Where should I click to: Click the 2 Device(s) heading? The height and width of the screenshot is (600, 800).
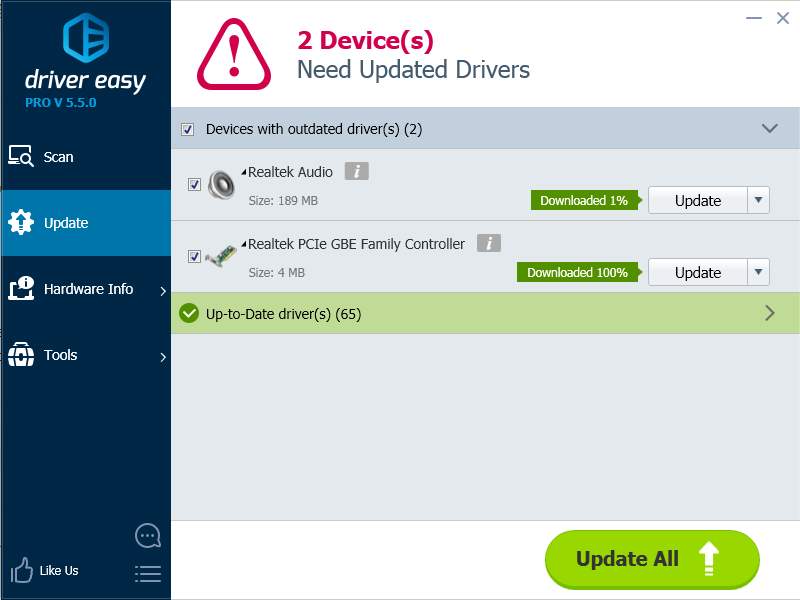(365, 40)
